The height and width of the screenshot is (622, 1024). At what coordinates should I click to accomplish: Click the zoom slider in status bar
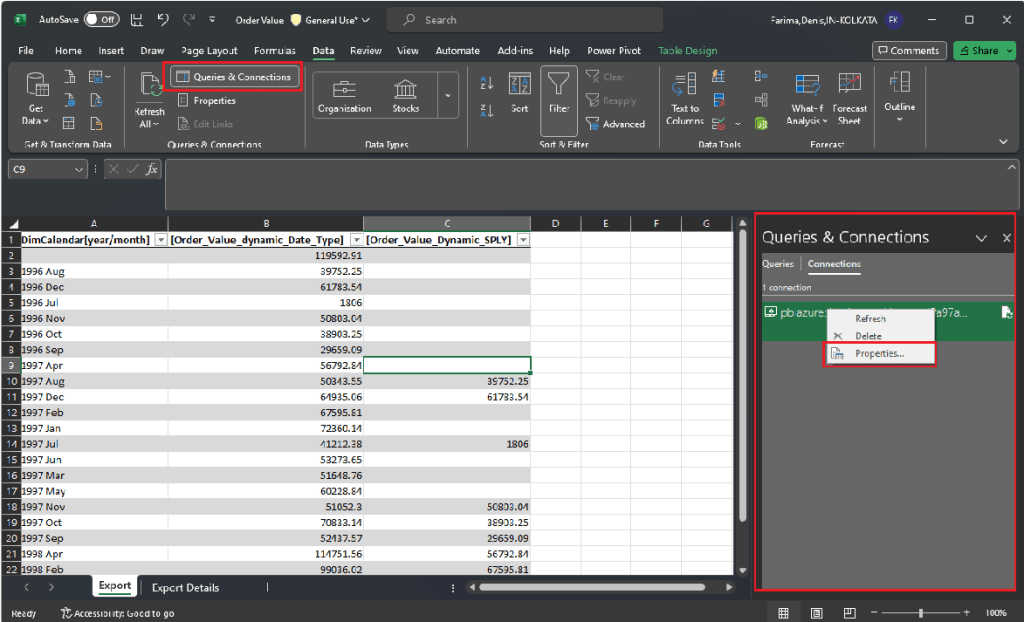tap(920, 612)
